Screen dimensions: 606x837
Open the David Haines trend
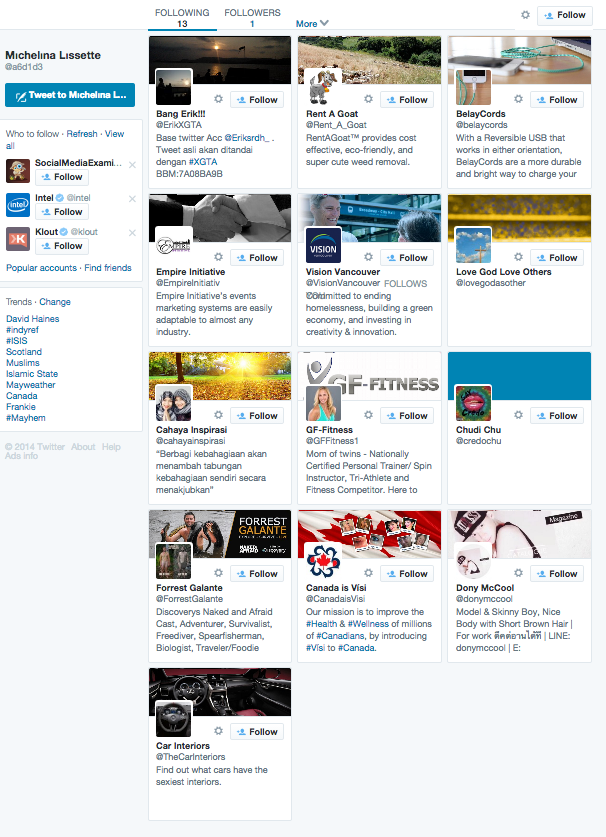[33, 319]
